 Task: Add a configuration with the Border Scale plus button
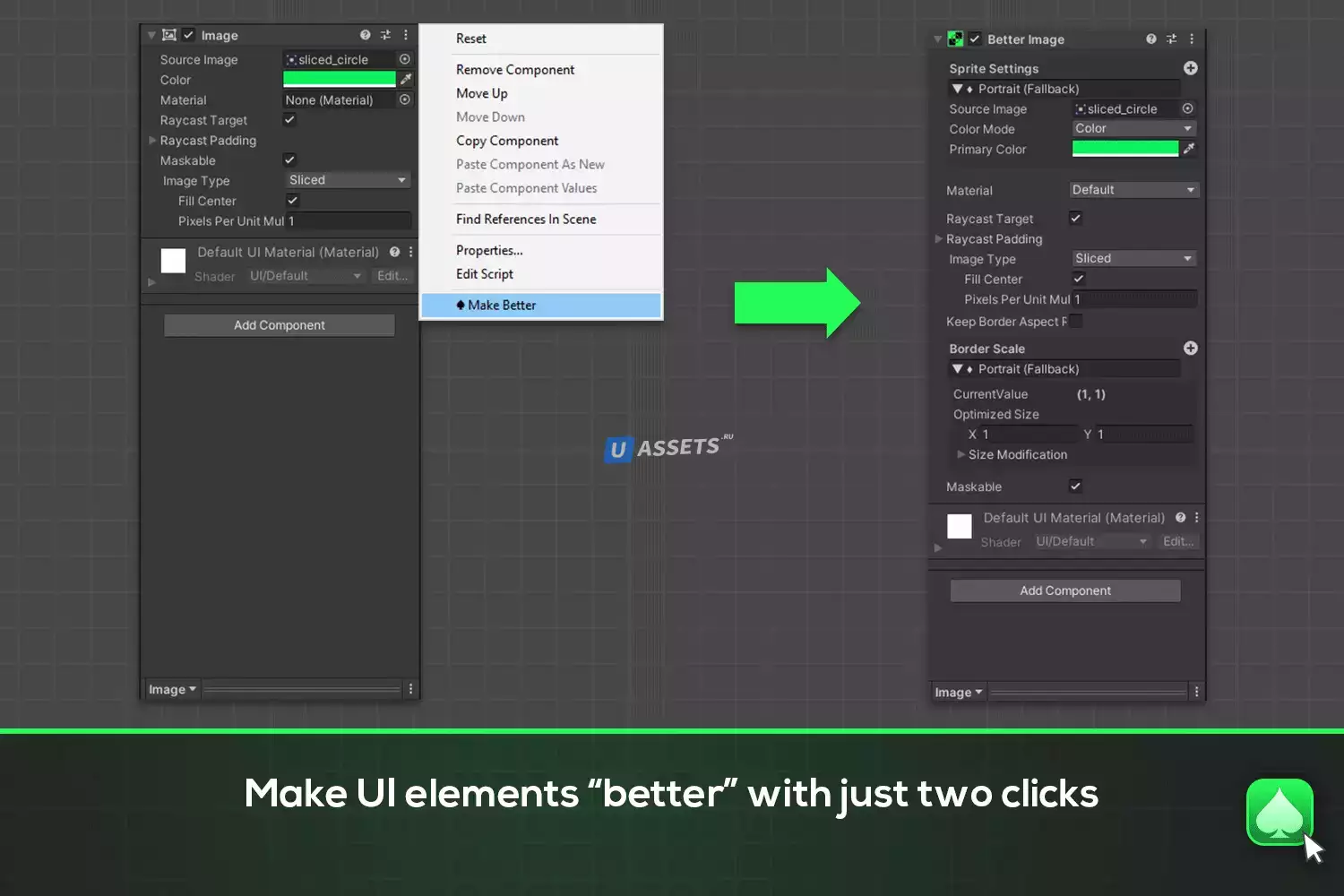point(1191,348)
